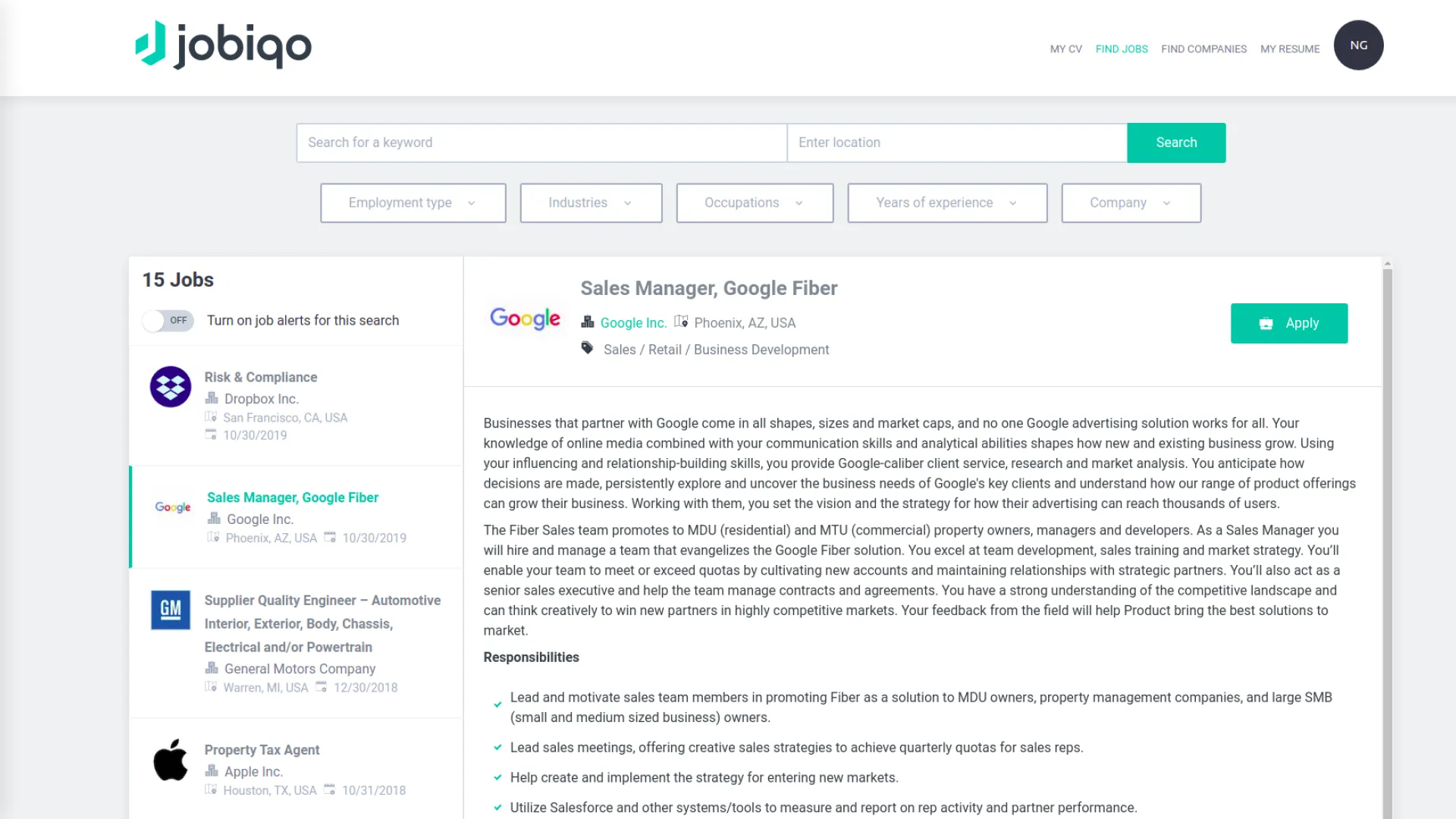Open the Industries filter dropdown
This screenshot has height=819, width=1456.
pyautogui.click(x=591, y=203)
